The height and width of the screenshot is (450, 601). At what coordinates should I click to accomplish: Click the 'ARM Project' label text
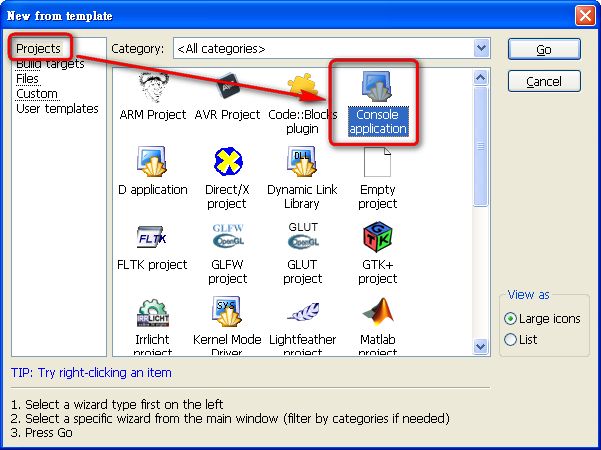[153, 115]
